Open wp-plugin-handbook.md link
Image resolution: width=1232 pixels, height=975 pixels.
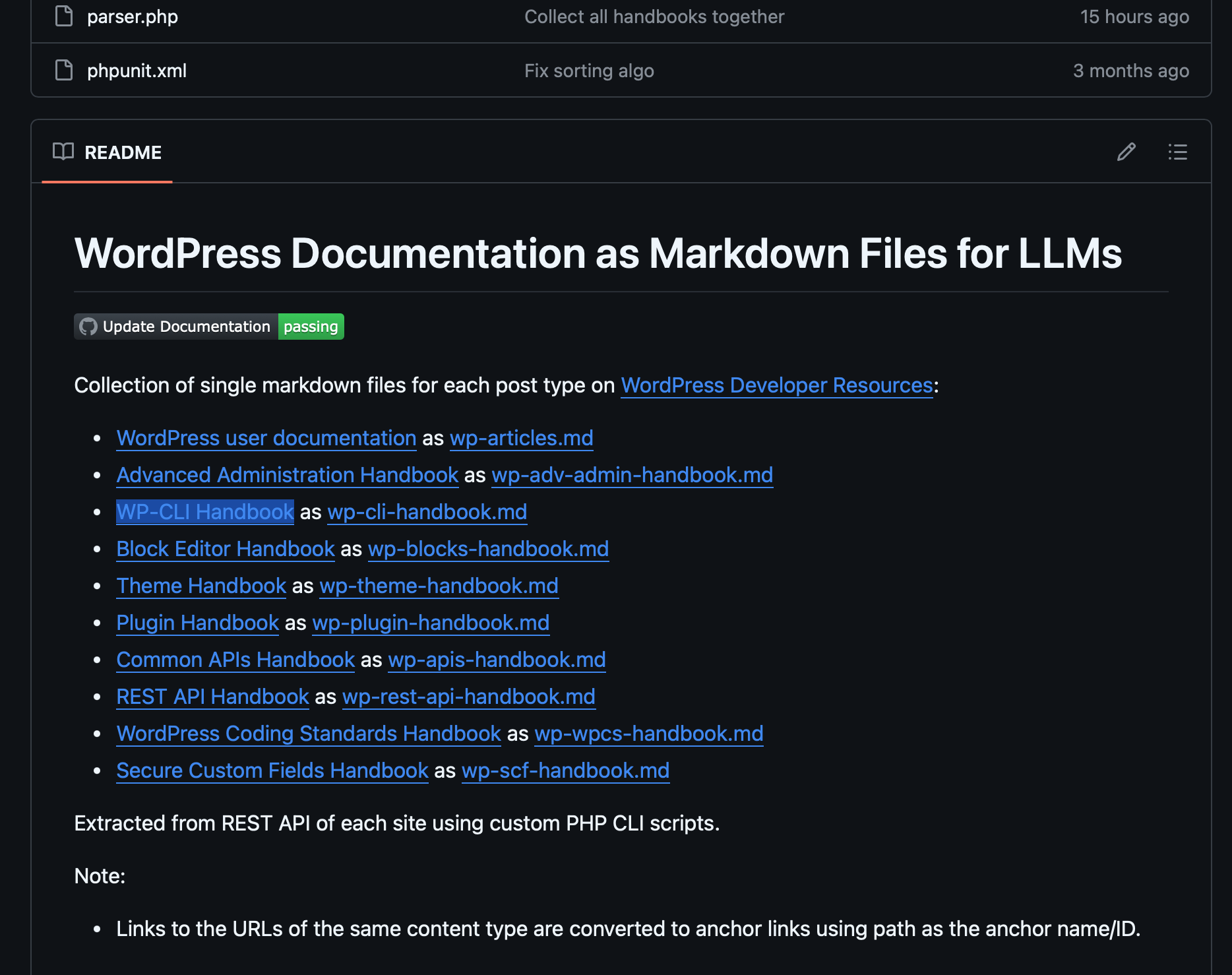[x=431, y=623]
